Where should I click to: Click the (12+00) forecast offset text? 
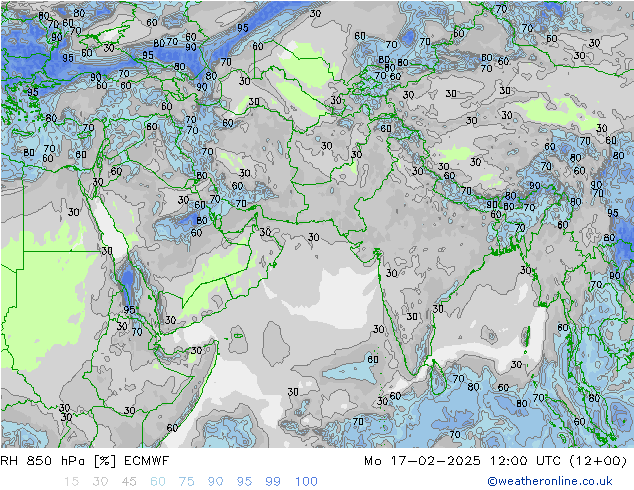(598, 460)
